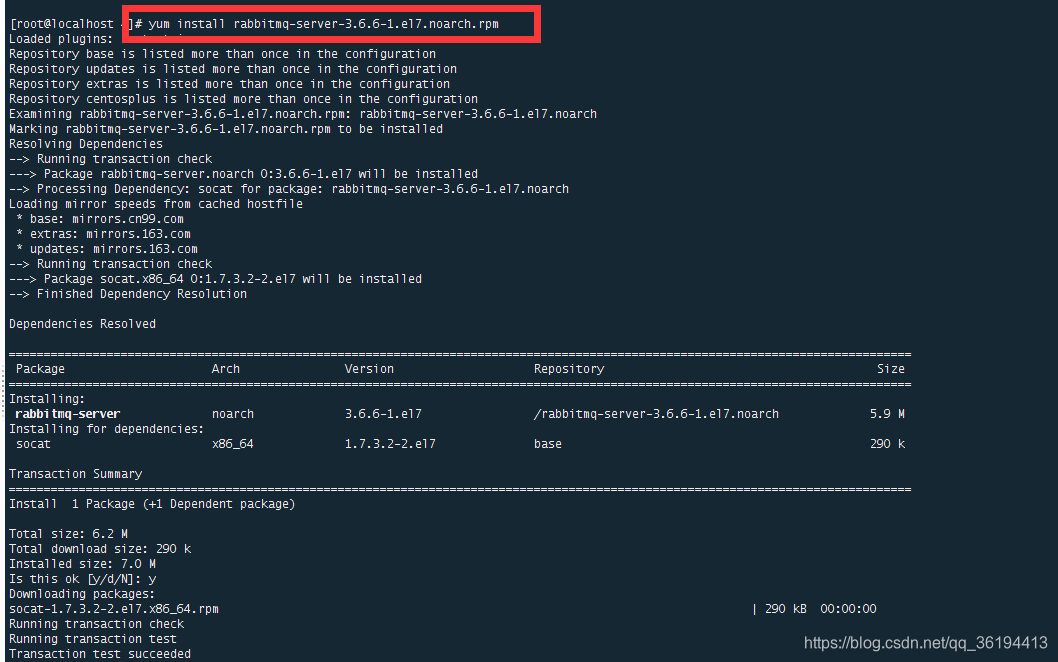Click the Size column header

891,369
